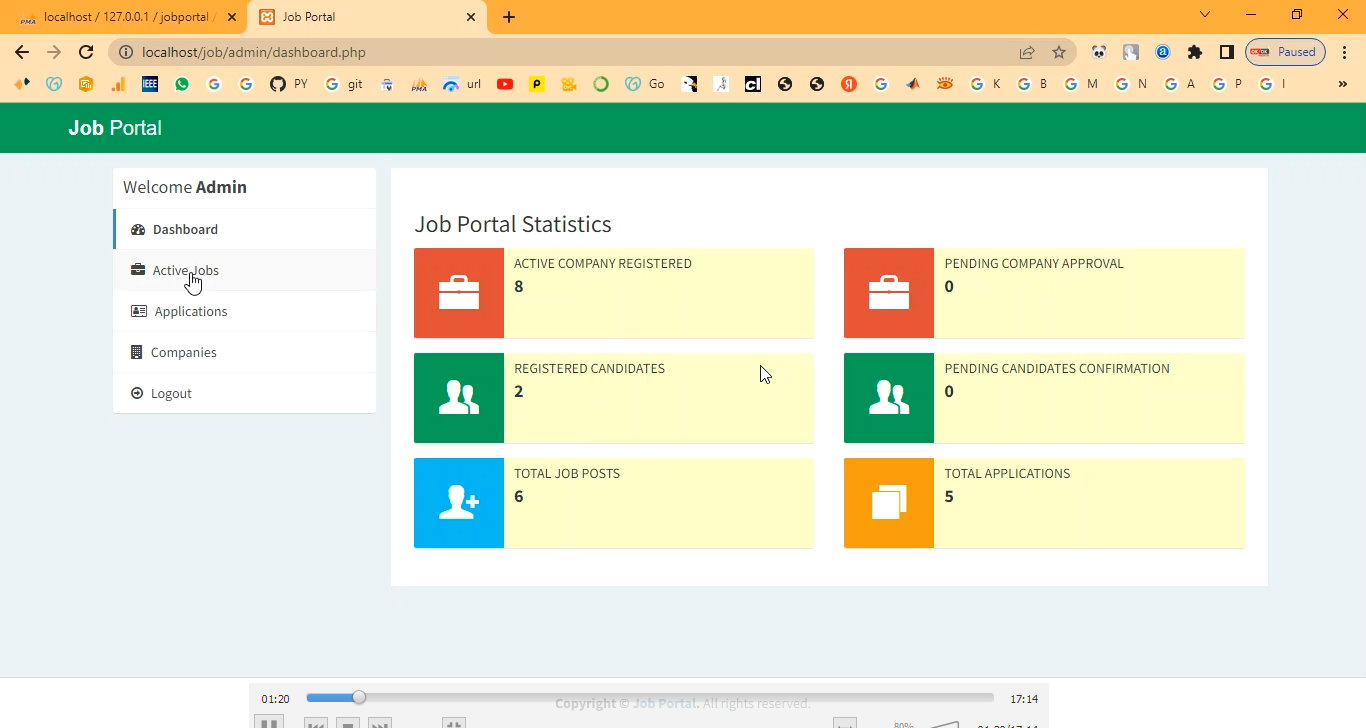Click the Pending Company Approval briefcase icon
Screen dimensions: 1366x728
(x=888, y=293)
